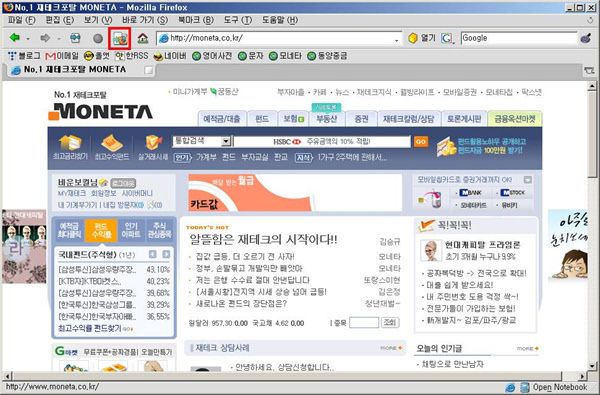Click the 열기 (Open) toolbar button
The image size is (600, 395).
(422, 38)
